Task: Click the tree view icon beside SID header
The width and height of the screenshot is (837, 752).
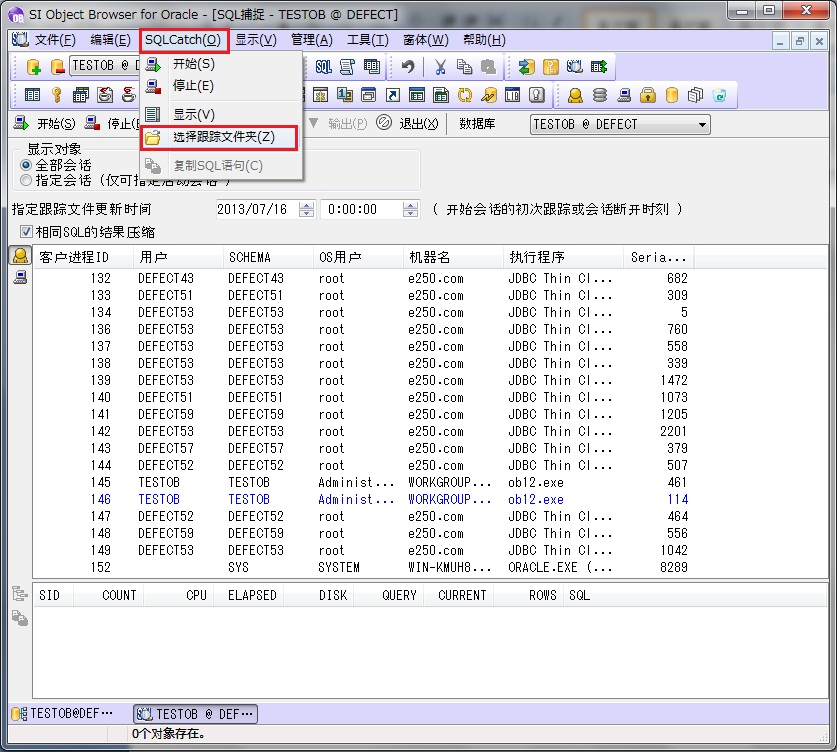Action: click(20, 593)
